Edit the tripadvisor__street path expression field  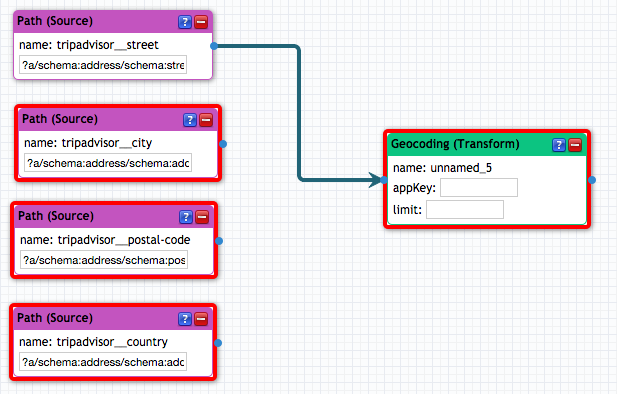tap(103, 65)
